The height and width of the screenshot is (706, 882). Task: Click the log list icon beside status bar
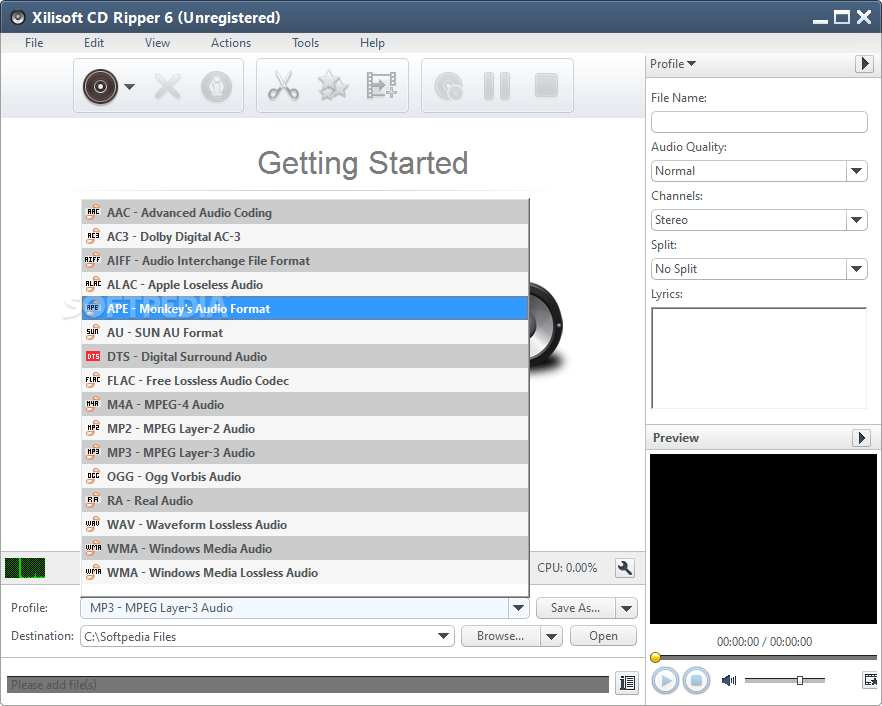tap(627, 683)
